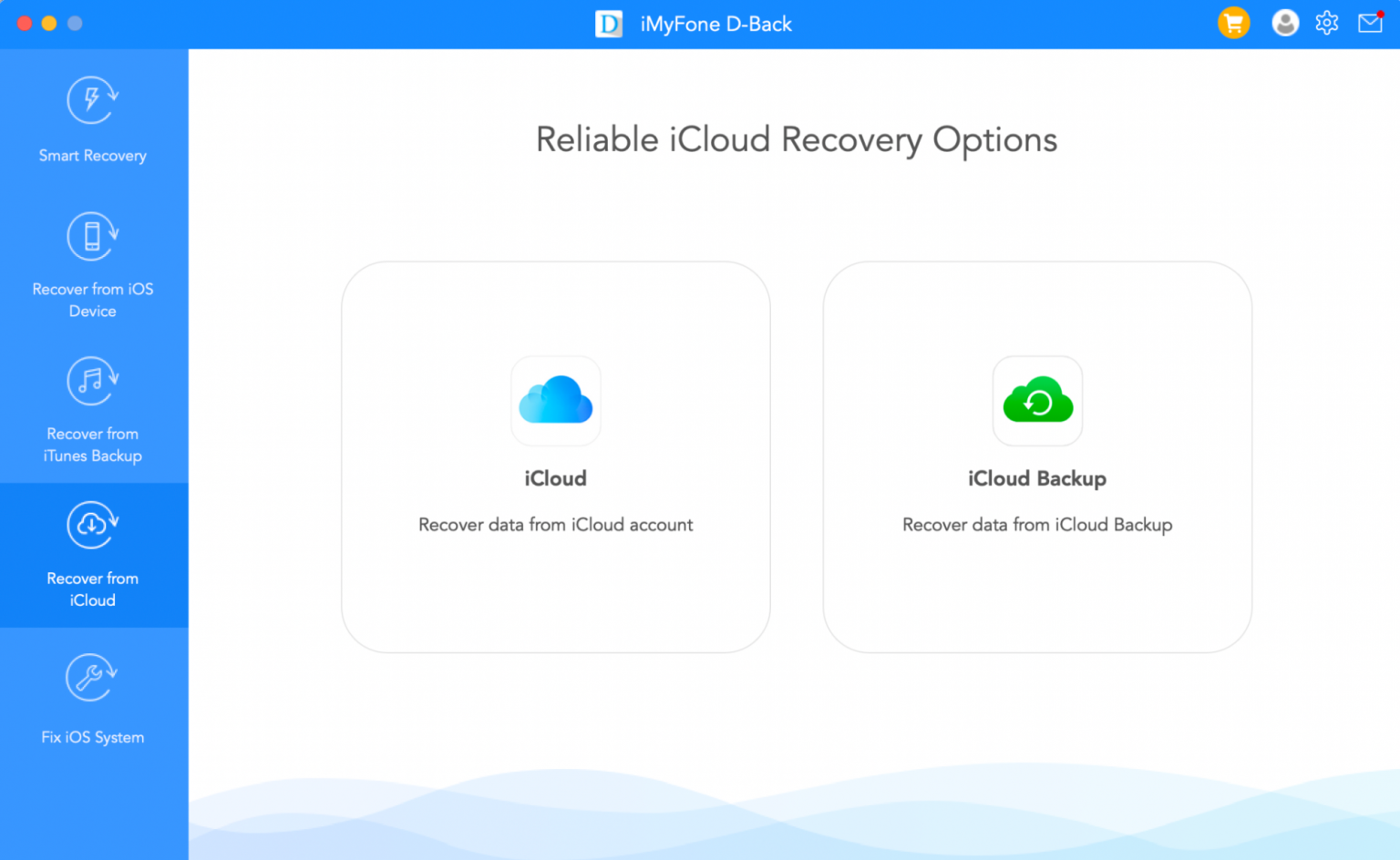This screenshot has width=1400, height=860.
Task: Select Recover from iCloud sidebar icon
Action: tap(92, 525)
